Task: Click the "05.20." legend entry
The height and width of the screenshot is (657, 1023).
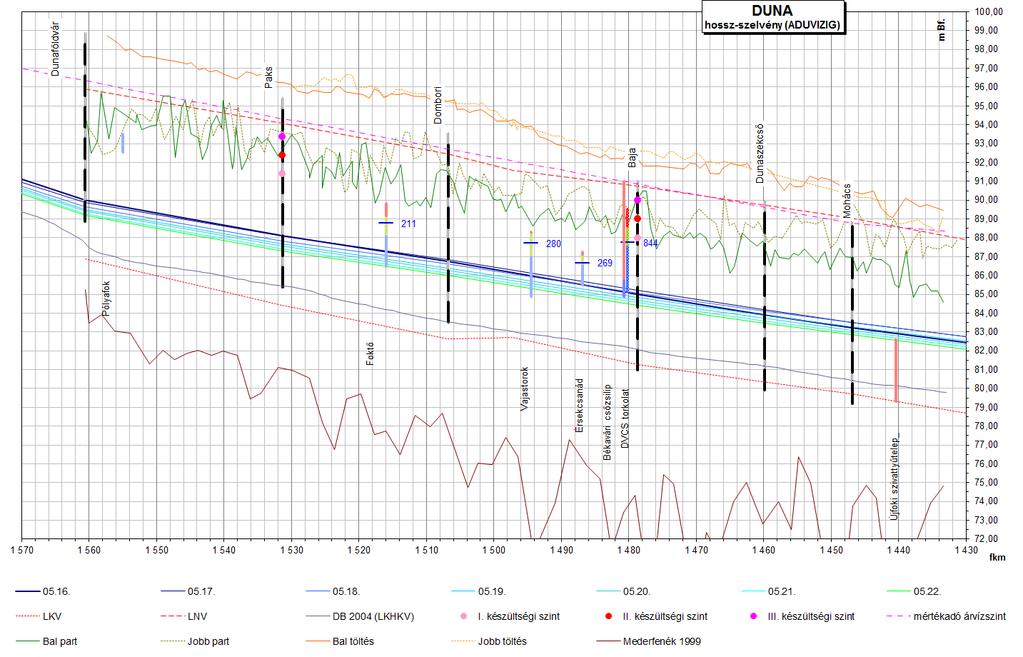Action: tap(622, 592)
